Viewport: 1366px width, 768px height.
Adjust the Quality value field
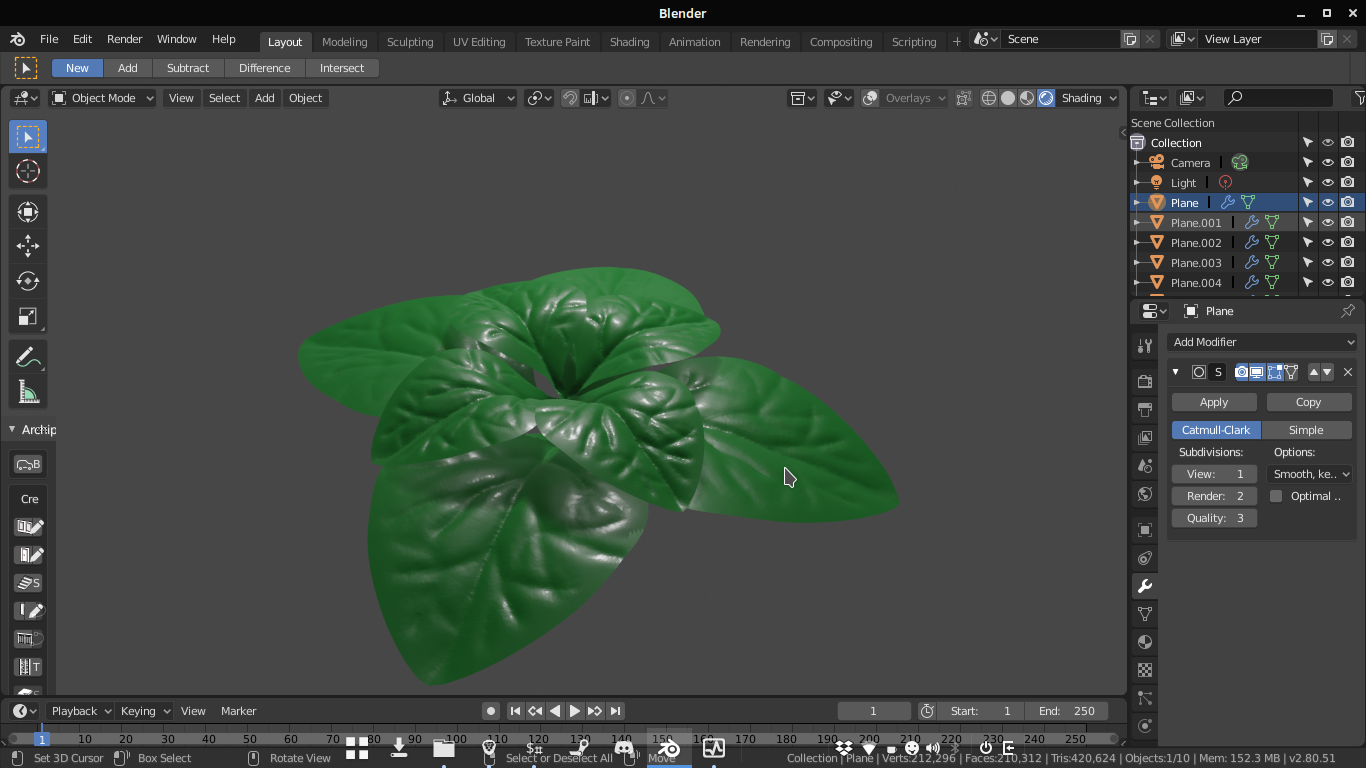(1214, 518)
